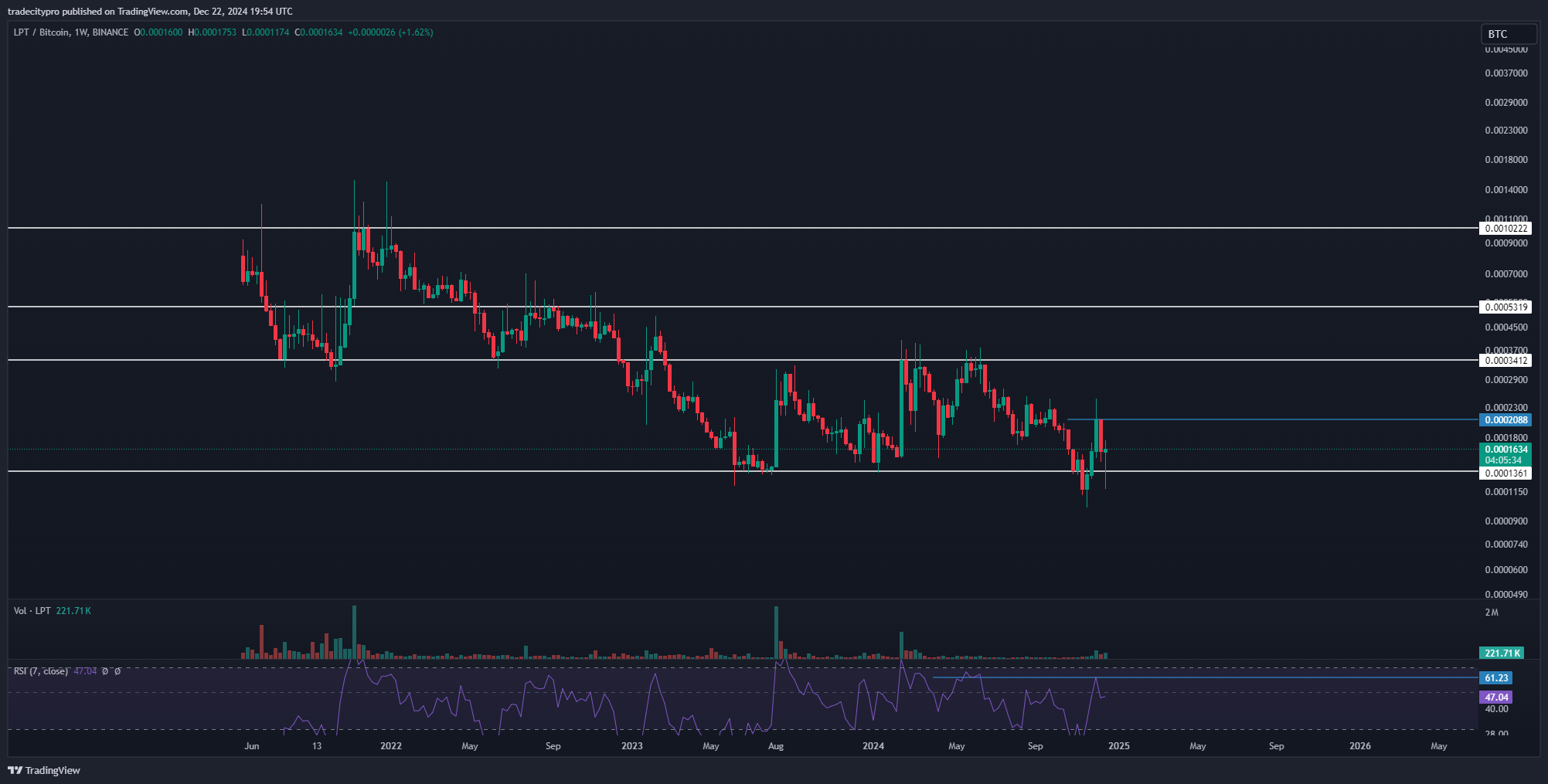Select the low value L0.0001174
The image size is (1548, 784).
click(266, 32)
